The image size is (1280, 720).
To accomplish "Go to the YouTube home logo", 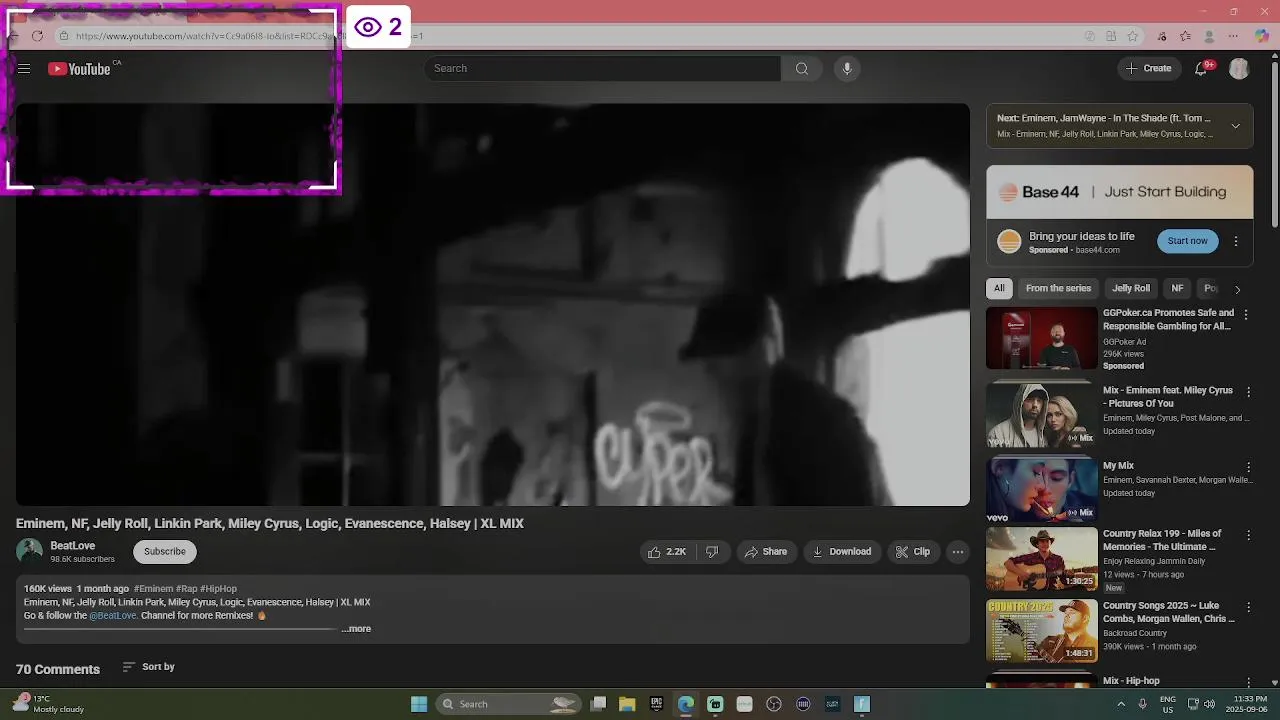I will tap(79, 69).
